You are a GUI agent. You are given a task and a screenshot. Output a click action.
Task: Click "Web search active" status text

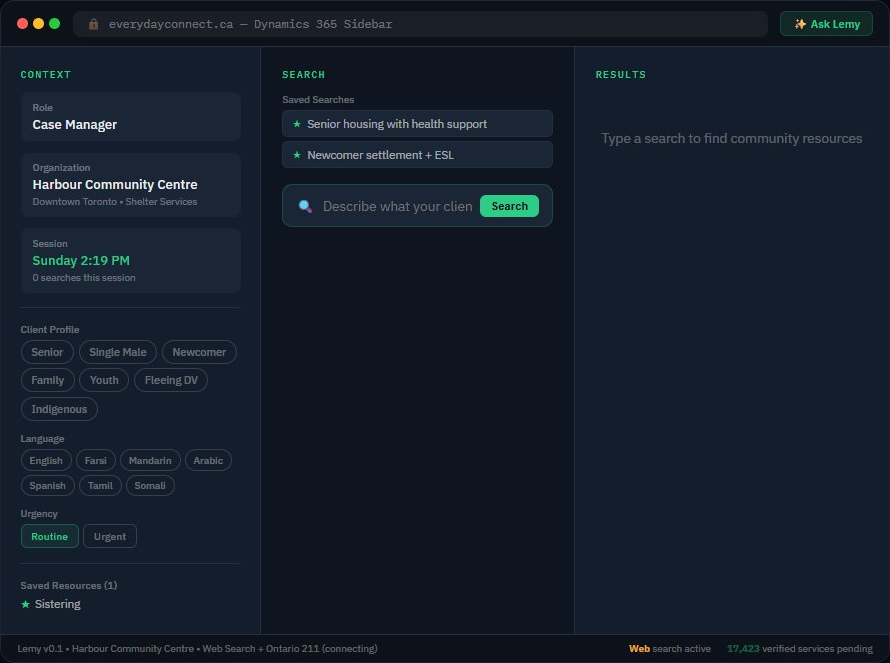coord(670,648)
